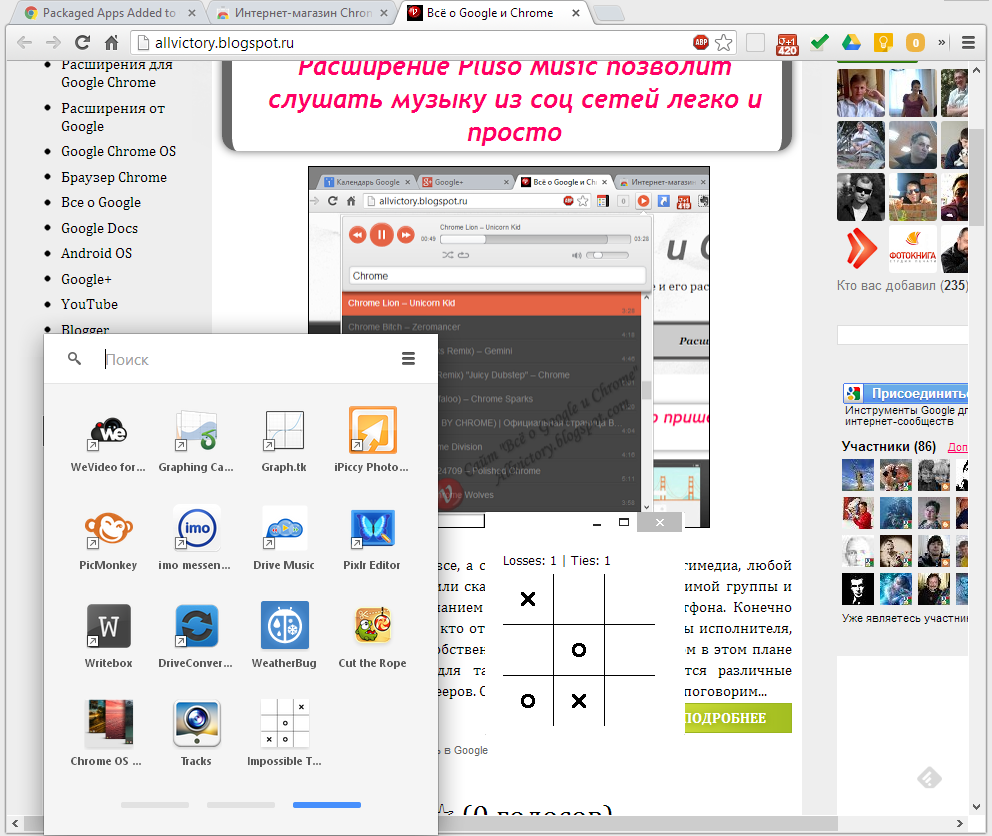992x836 pixels.
Task: Click the ПОДРОБНЕЕ read more button
Action: [x=738, y=718]
